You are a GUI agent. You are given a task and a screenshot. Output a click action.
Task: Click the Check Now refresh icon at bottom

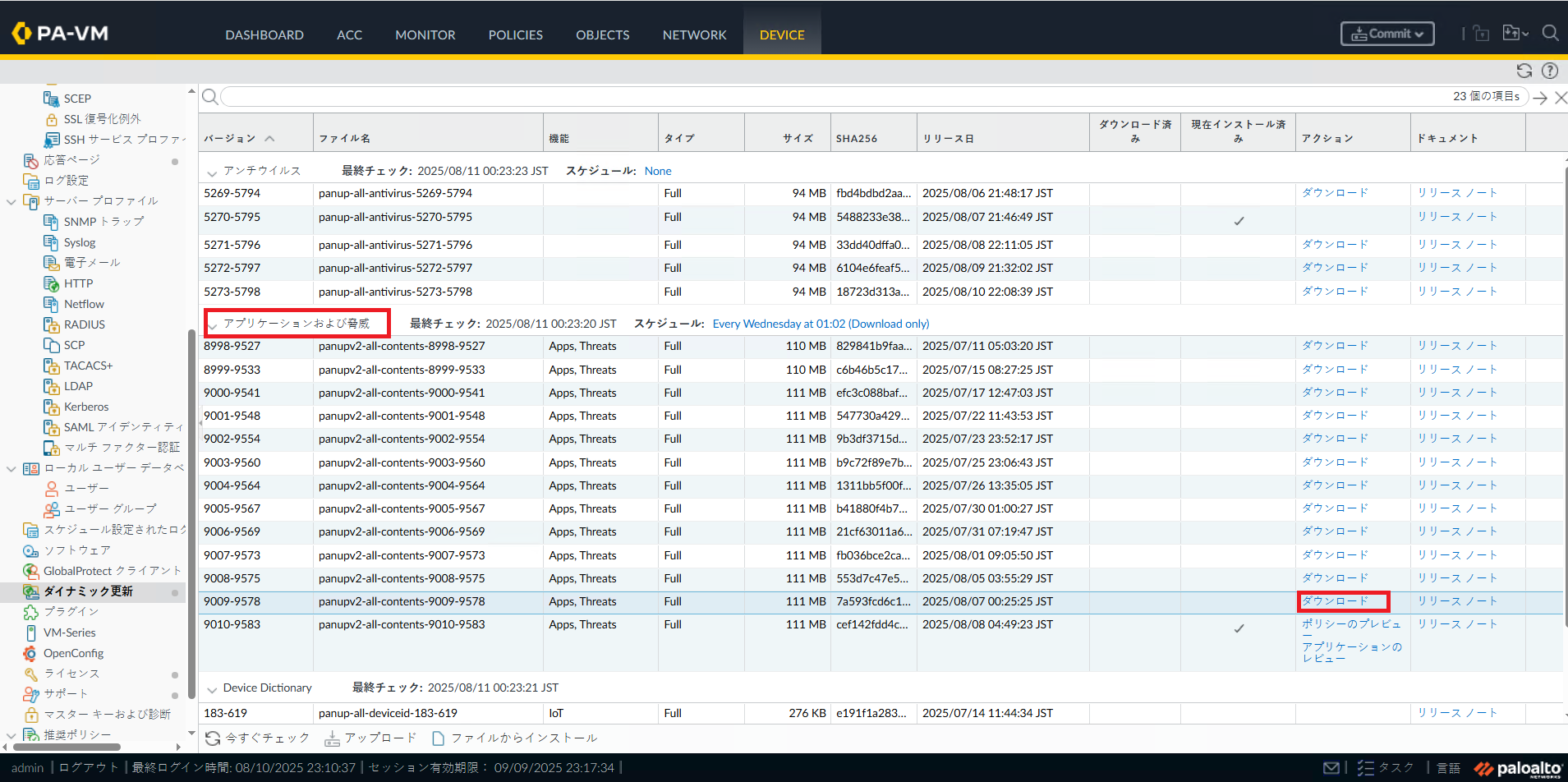coord(213,738)
